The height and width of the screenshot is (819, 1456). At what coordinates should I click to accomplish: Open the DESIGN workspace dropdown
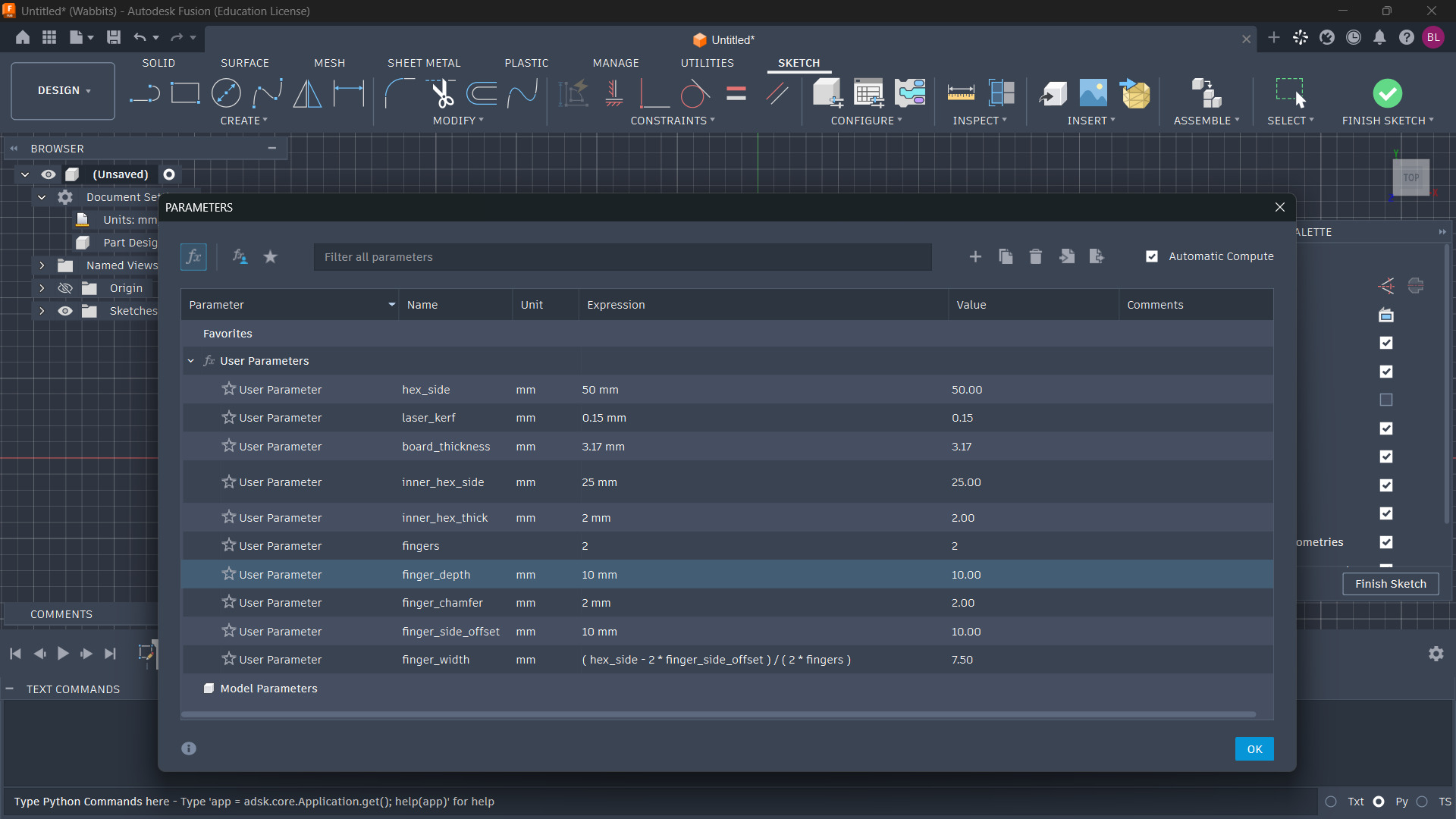[64, 91]
